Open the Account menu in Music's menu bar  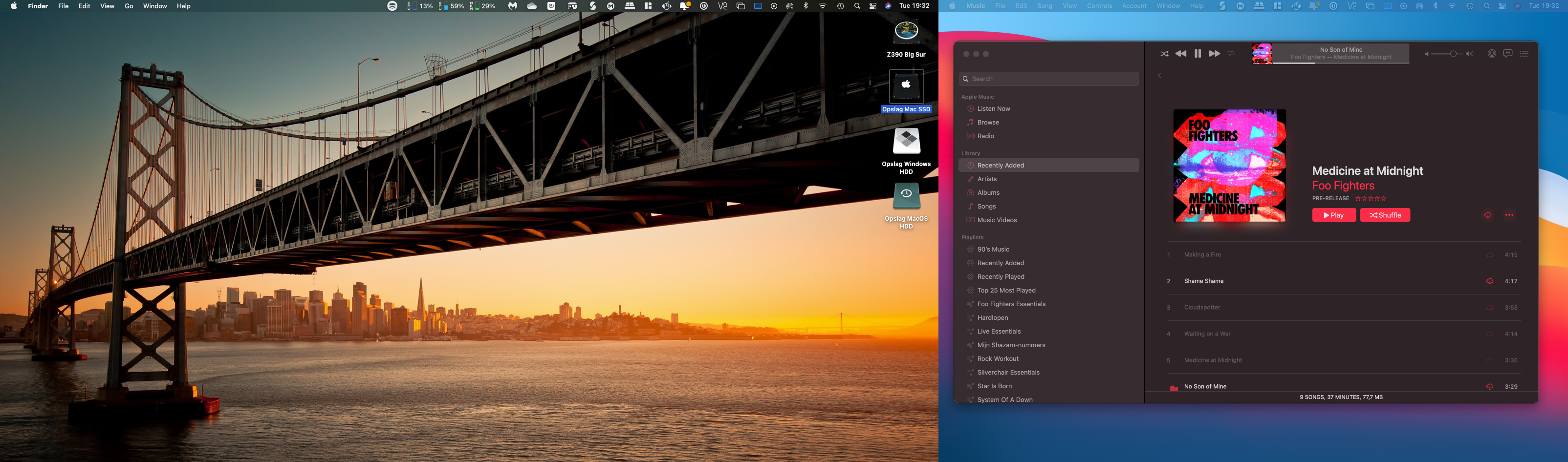(1134, 6)
